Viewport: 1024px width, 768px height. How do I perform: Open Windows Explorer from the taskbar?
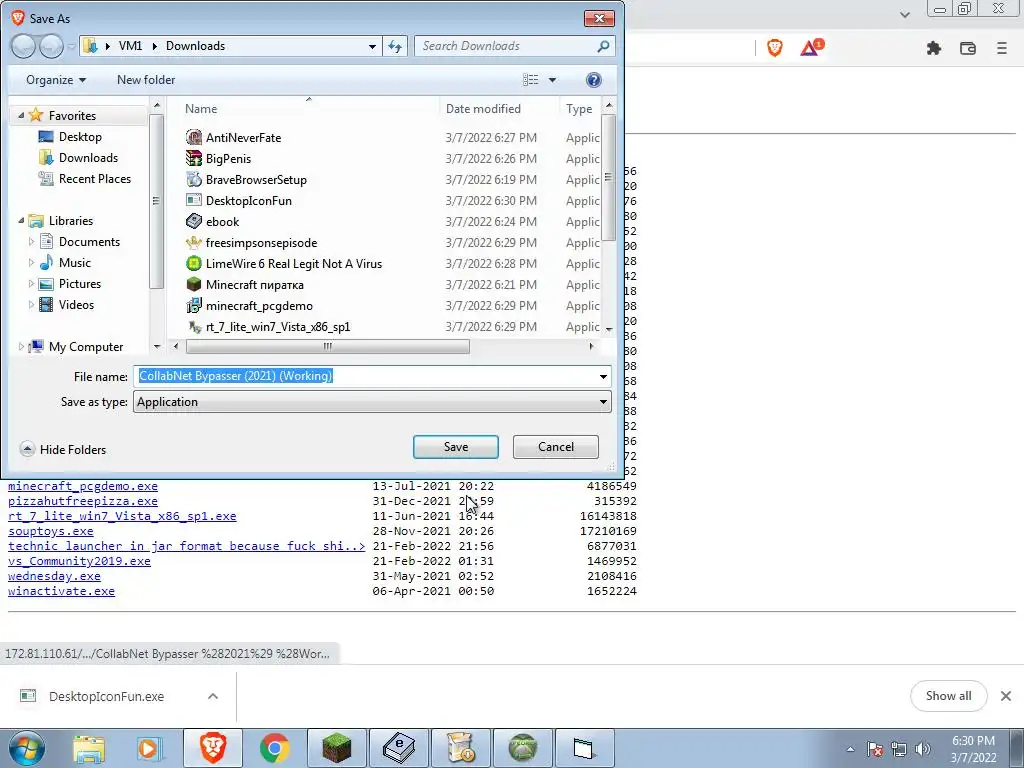[89, 748]
